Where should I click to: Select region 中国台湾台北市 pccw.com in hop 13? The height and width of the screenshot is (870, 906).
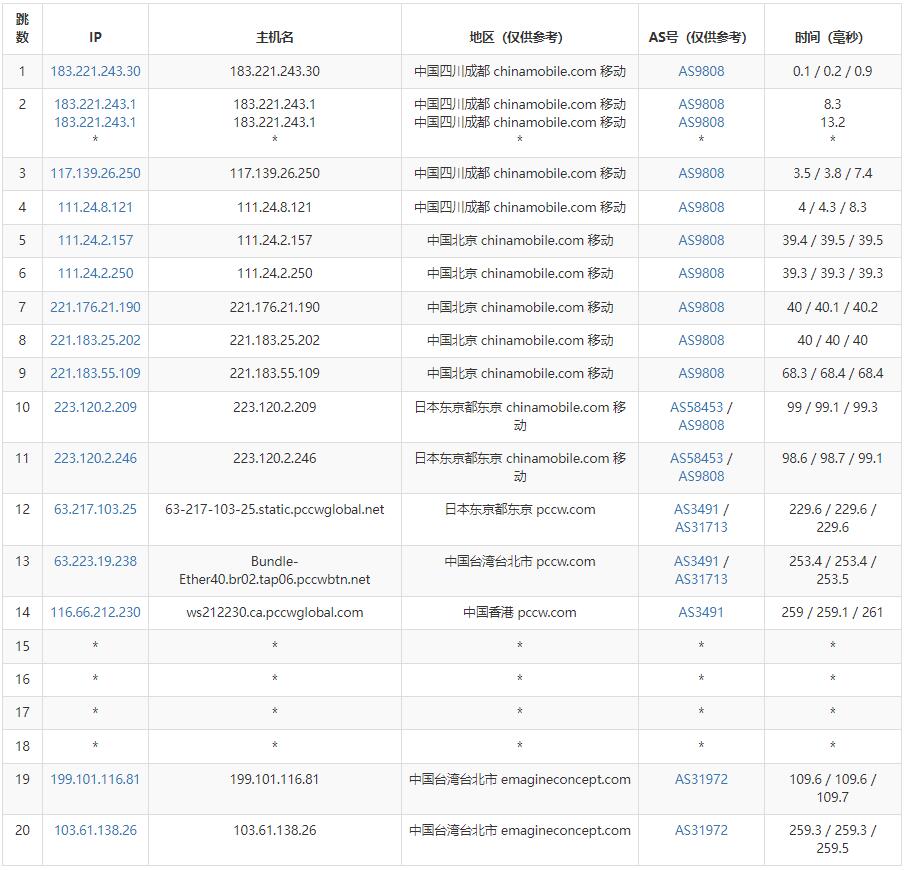[520, 562]
